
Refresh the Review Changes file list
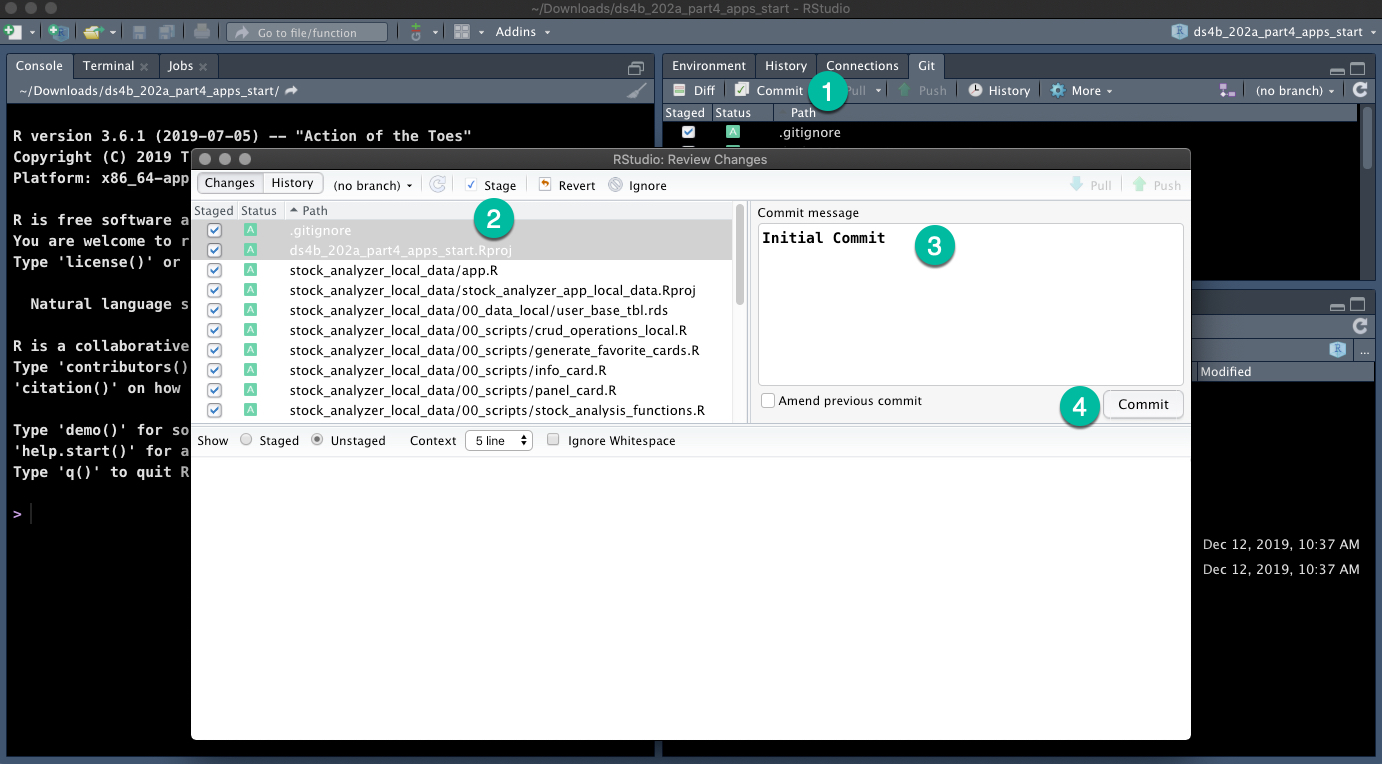pos(437,185)
